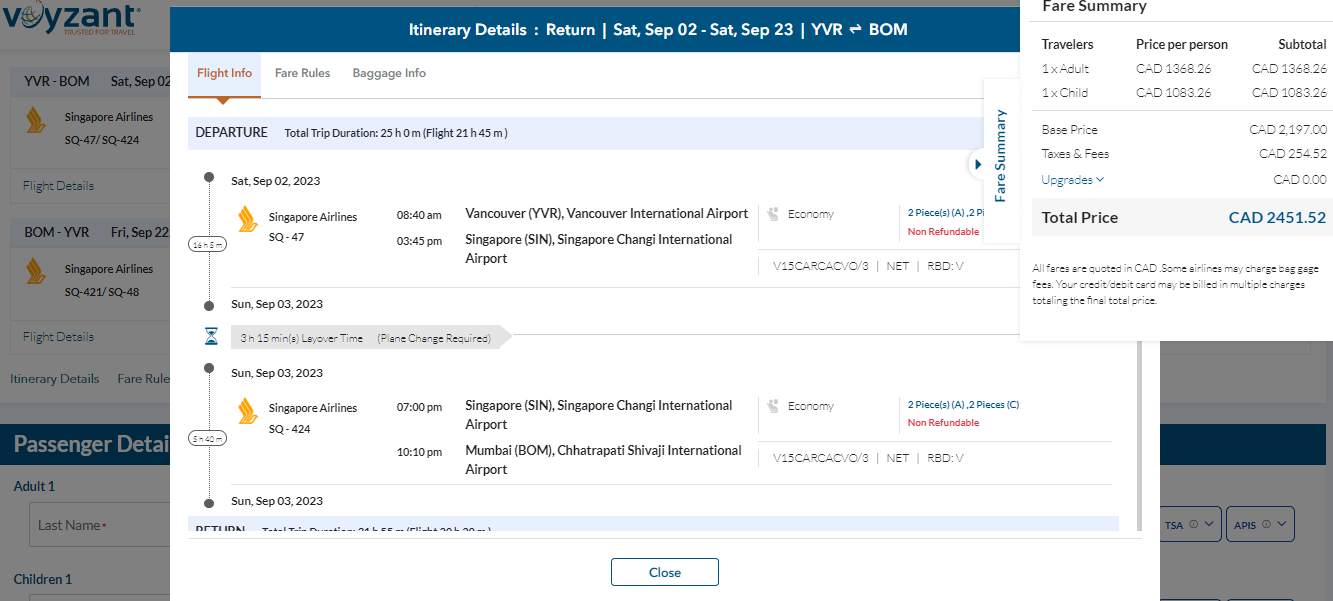
Task: Click seat icon for the Vancouver–Singapore flight
Action: (773, 214)
